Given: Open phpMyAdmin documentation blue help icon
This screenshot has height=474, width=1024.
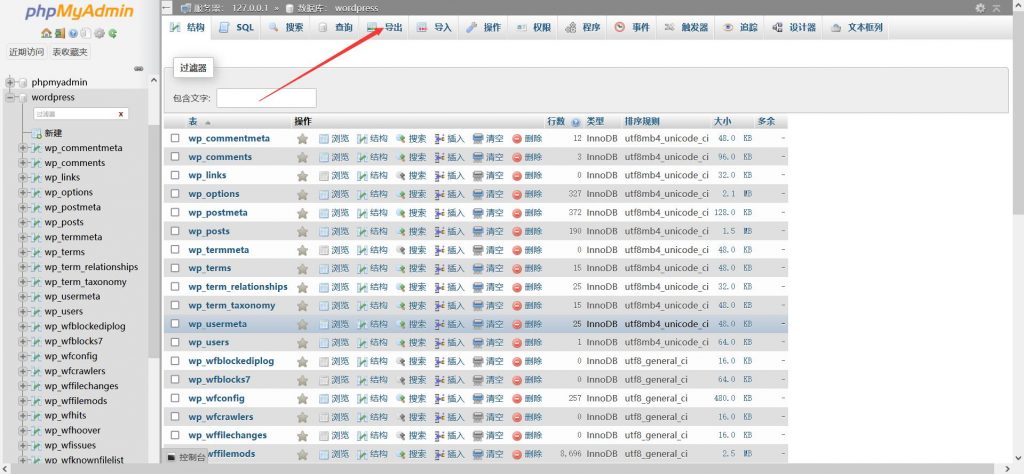Looking at the screenshot, I should (x=73, y=33).
